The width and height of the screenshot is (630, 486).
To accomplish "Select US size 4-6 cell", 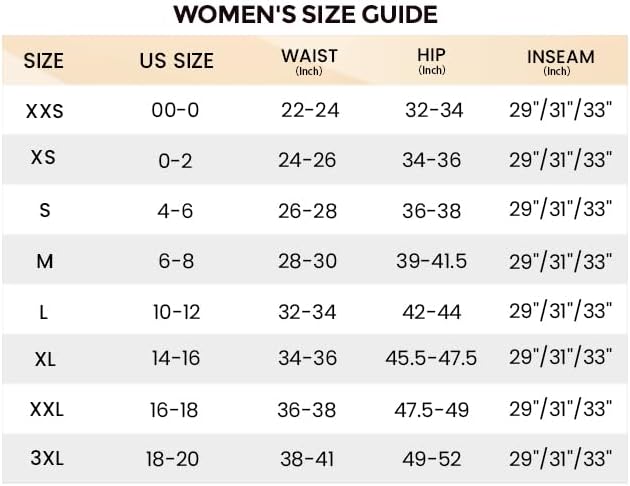I will tap(175, 210).
